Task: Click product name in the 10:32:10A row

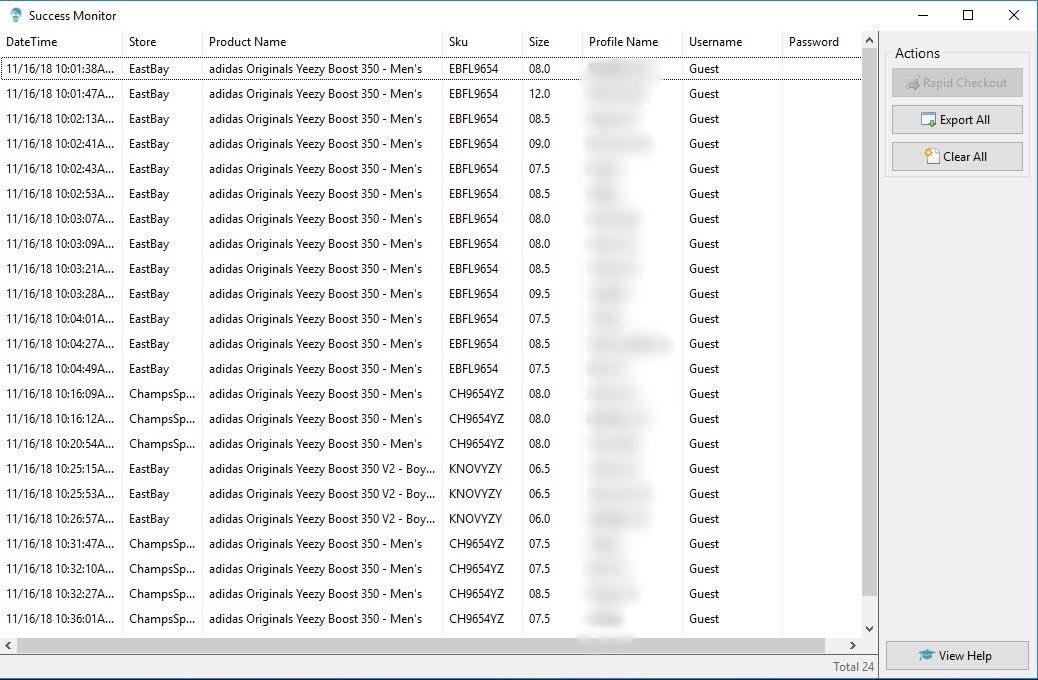Action: pos(316,569)
